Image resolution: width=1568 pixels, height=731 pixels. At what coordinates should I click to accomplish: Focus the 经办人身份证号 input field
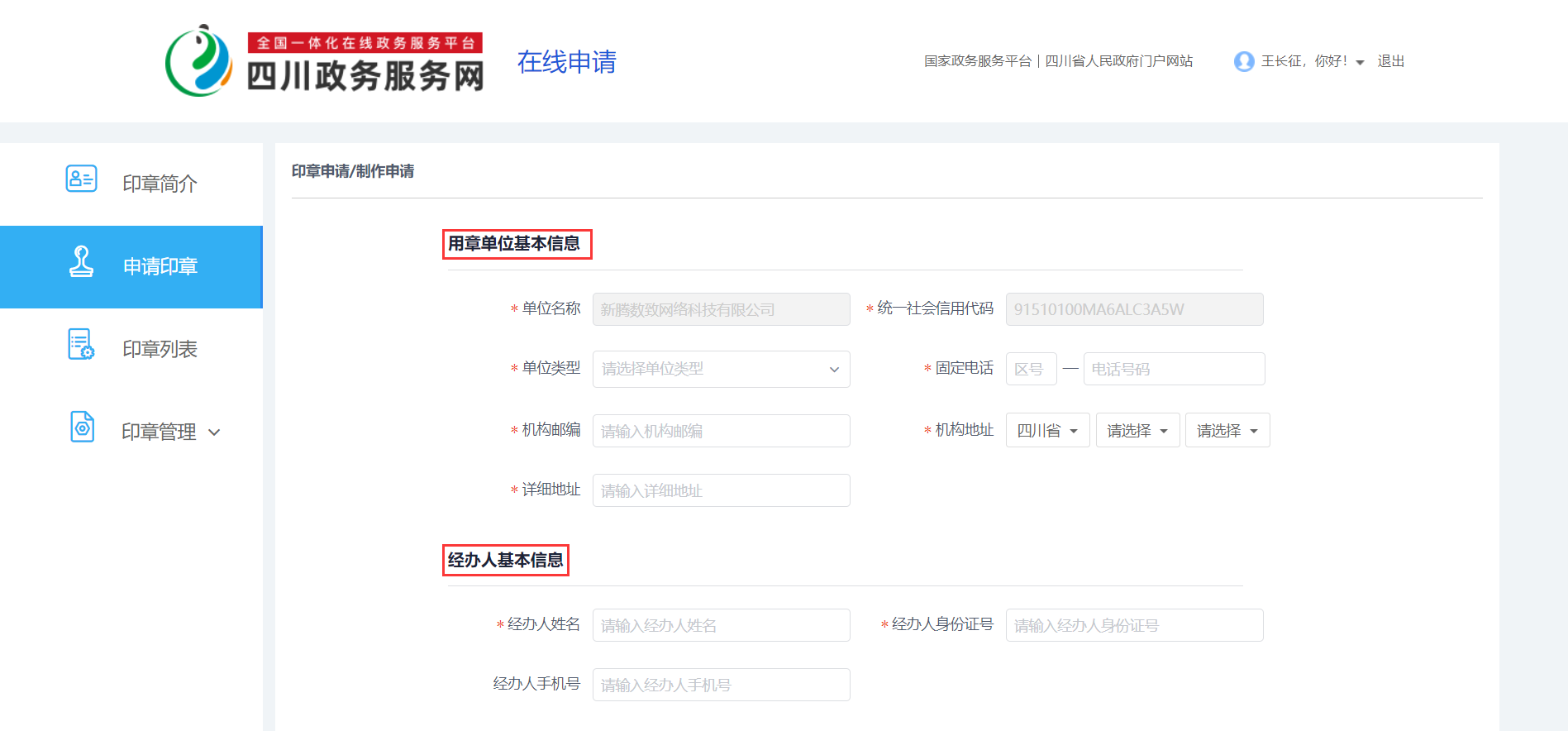click(1134, 625)
